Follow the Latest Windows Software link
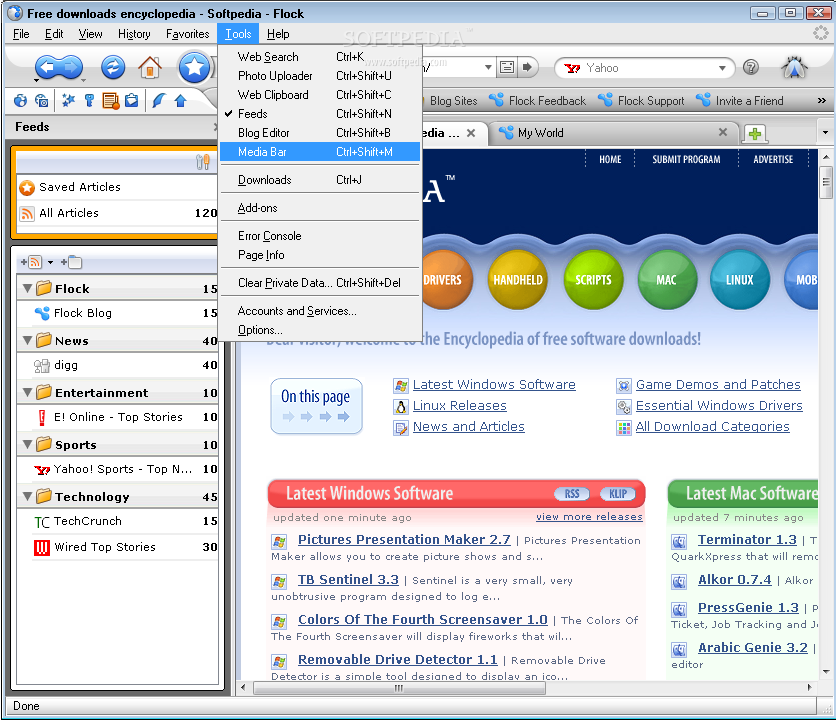836x721 pixels. [494, 384]
